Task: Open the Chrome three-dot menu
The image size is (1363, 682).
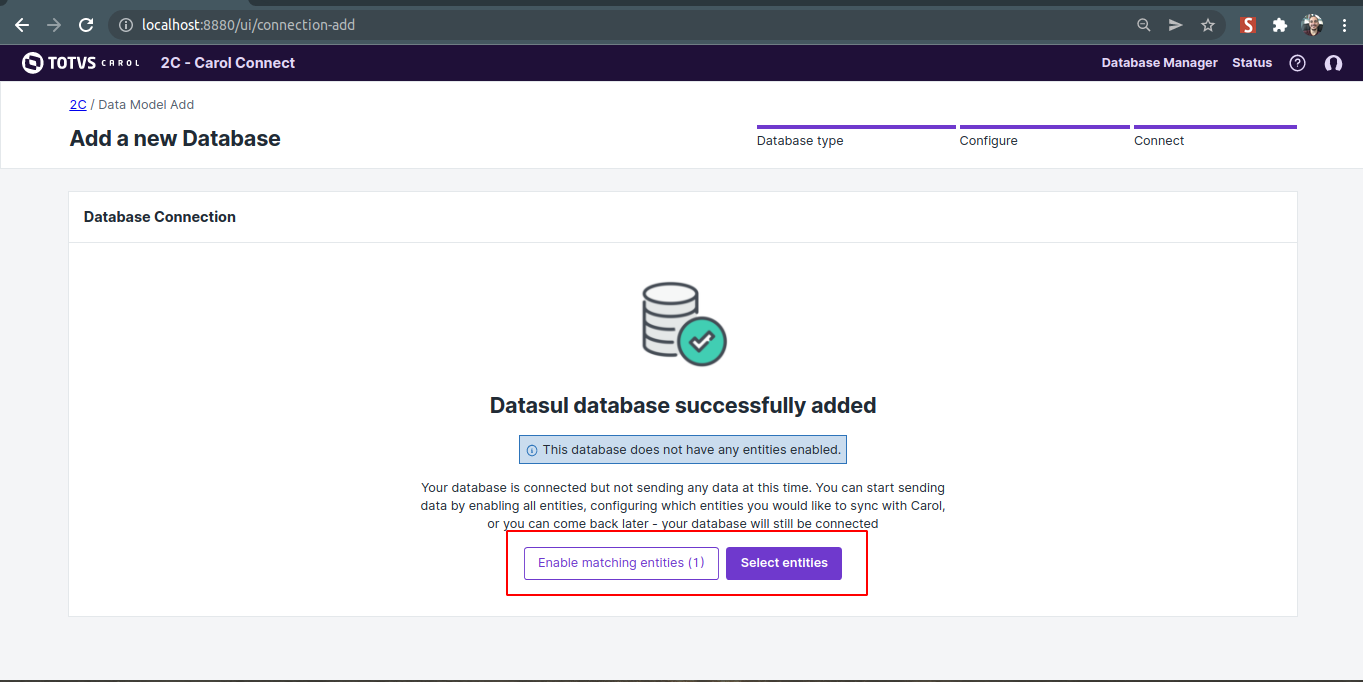Action: click(x=1344, y=25)
